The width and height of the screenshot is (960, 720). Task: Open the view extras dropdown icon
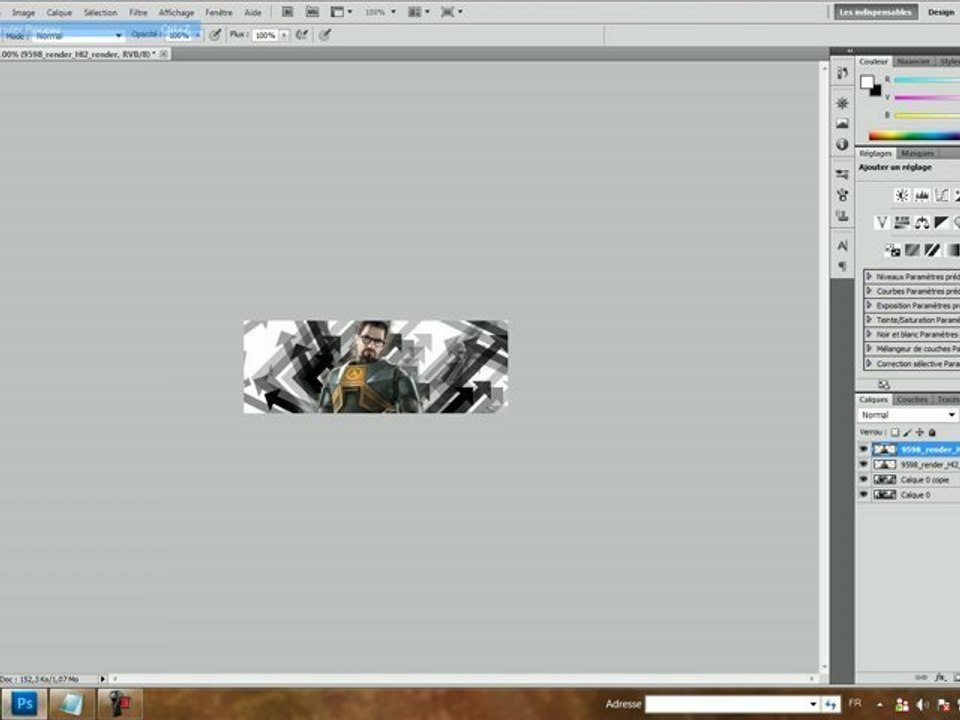tap(341, 12)
